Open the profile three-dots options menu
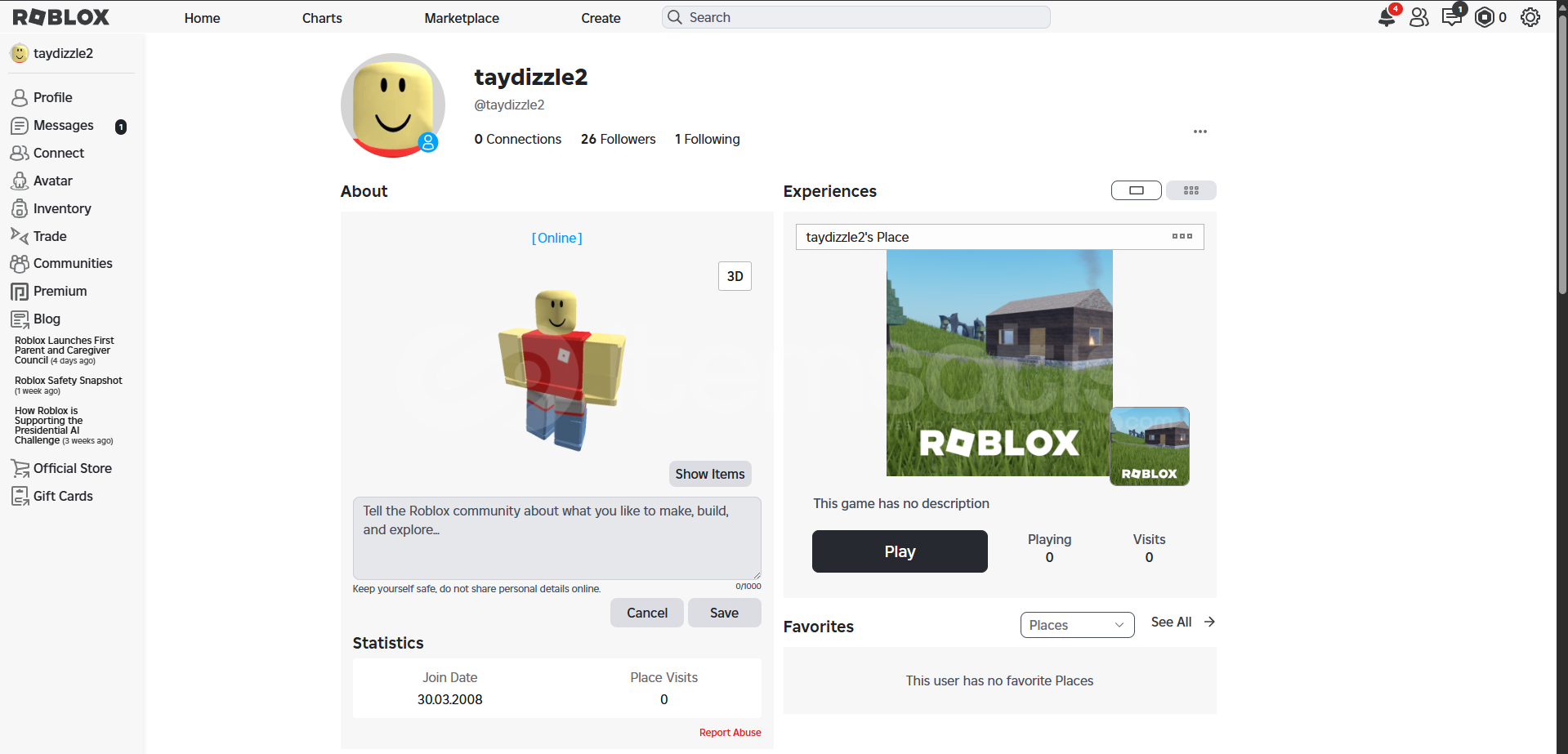The height and width of the screenshot is (754, 1568). point(1200,132)
